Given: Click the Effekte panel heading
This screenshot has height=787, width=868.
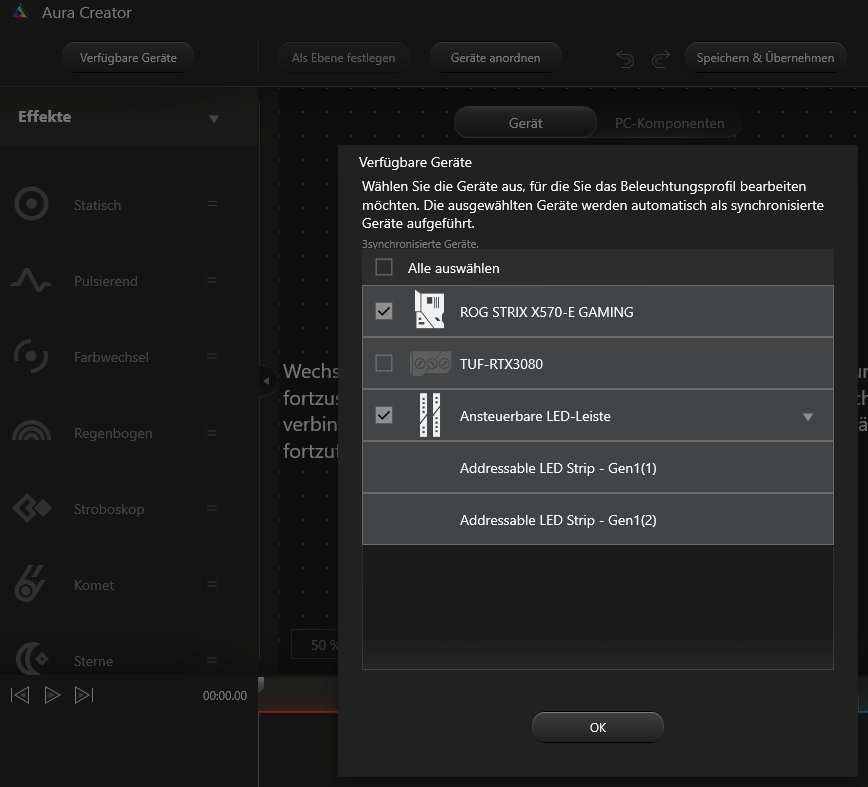Looking at the screenshot, I should [x=44, y=117].
